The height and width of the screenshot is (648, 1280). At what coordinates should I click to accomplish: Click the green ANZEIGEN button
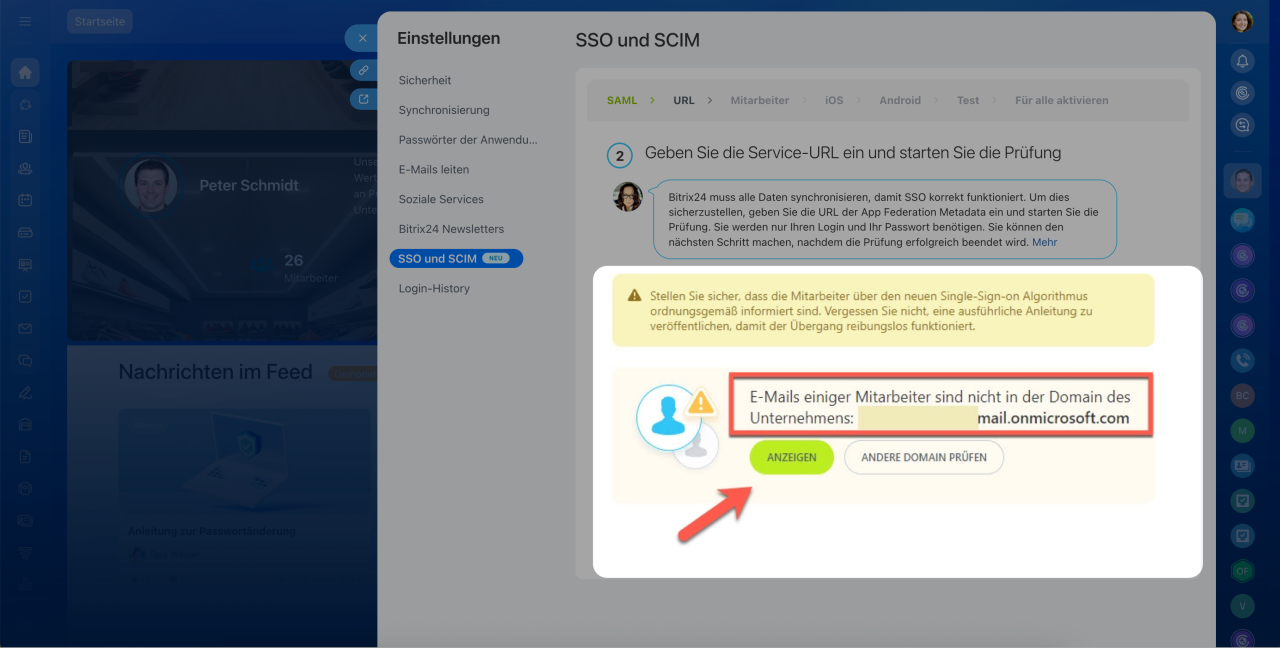pos(792,457)
